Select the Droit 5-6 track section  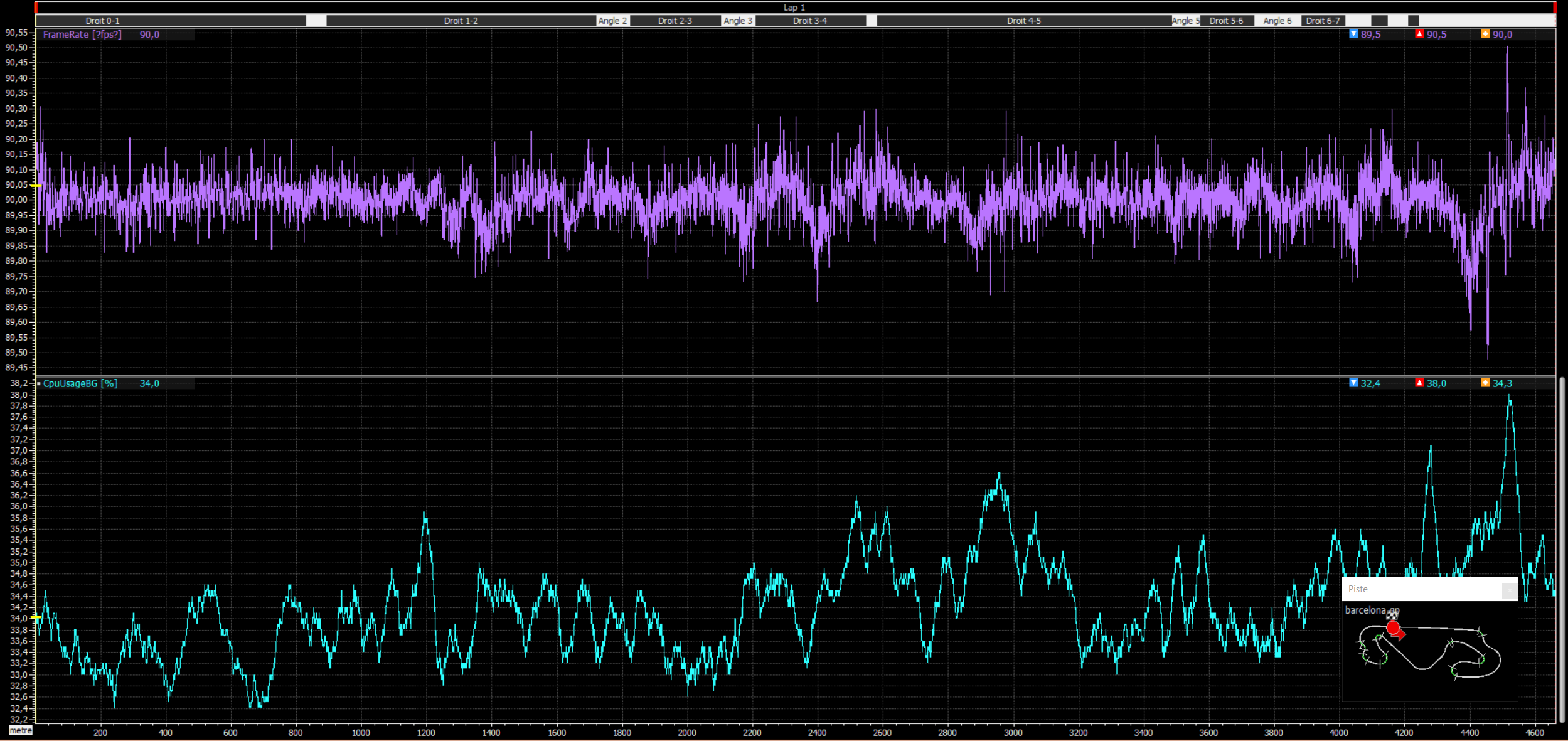pyautogui.click(x=1227, y=21)
